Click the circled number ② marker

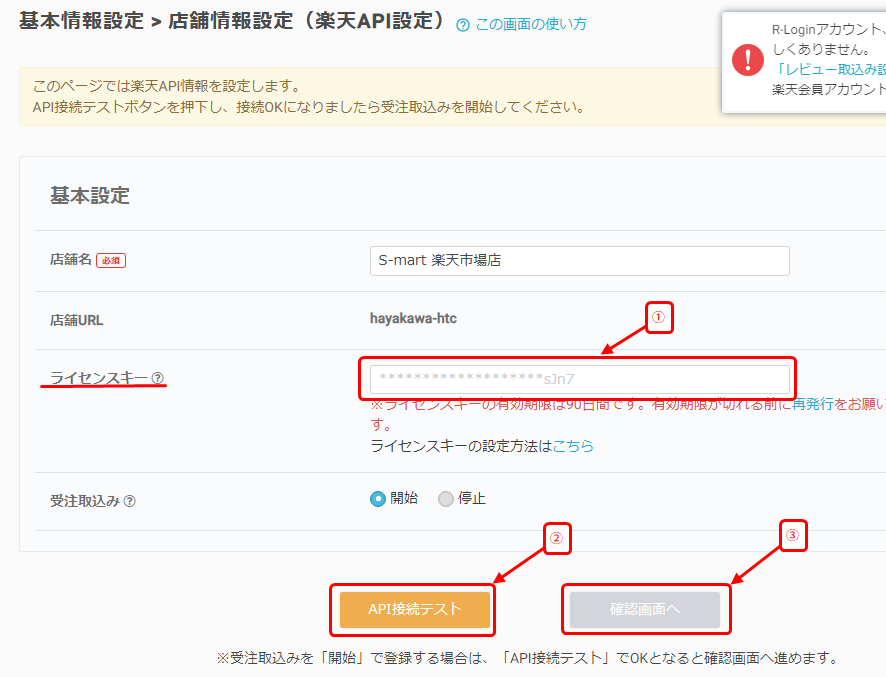tap(557, 537)
